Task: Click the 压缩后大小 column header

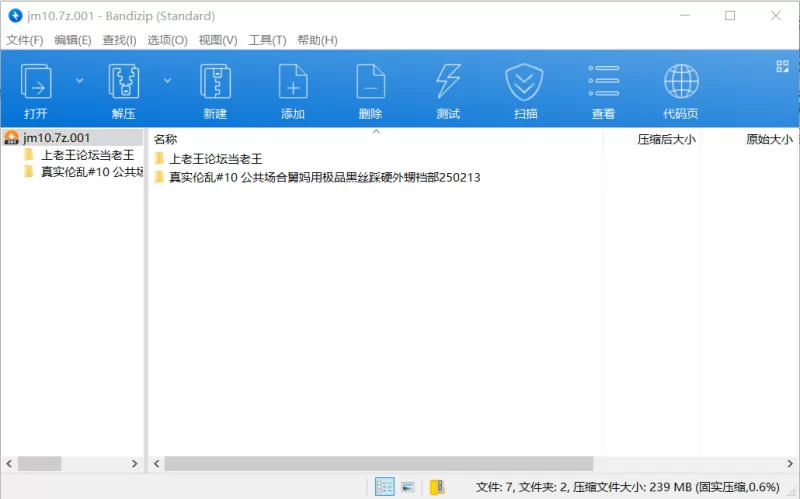Action: (666, 140)
